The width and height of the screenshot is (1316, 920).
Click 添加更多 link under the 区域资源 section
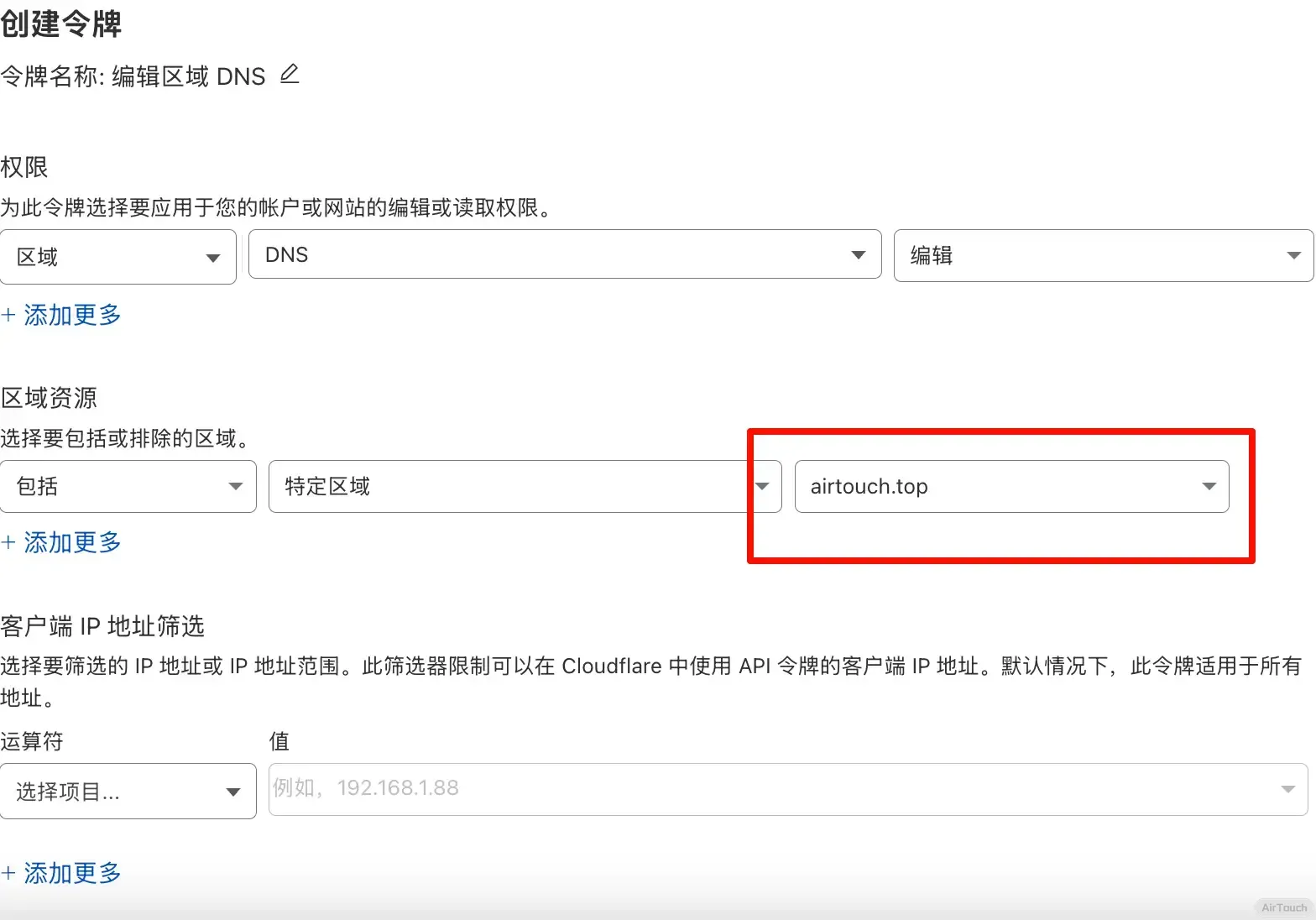(x=72, y=543)
